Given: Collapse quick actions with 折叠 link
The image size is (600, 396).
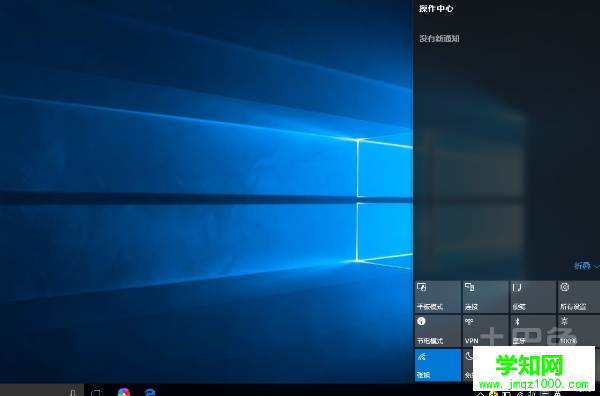Looking at the screenshot, I should pyautogui.click(x=586, y=266).
